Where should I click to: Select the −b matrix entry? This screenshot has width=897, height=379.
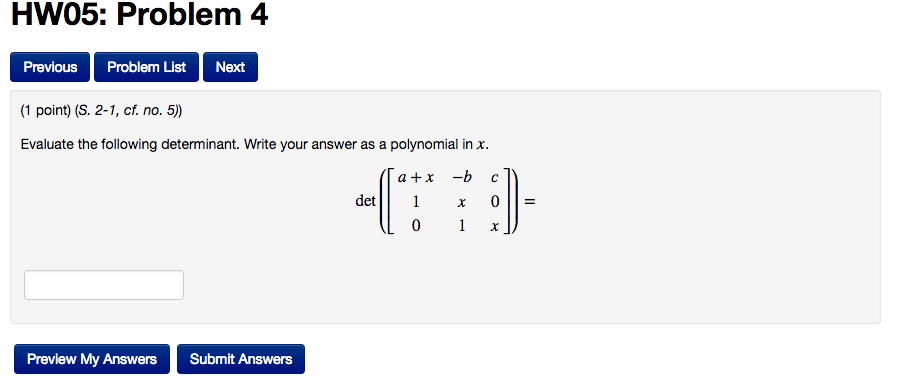click(x=462, y=178)
